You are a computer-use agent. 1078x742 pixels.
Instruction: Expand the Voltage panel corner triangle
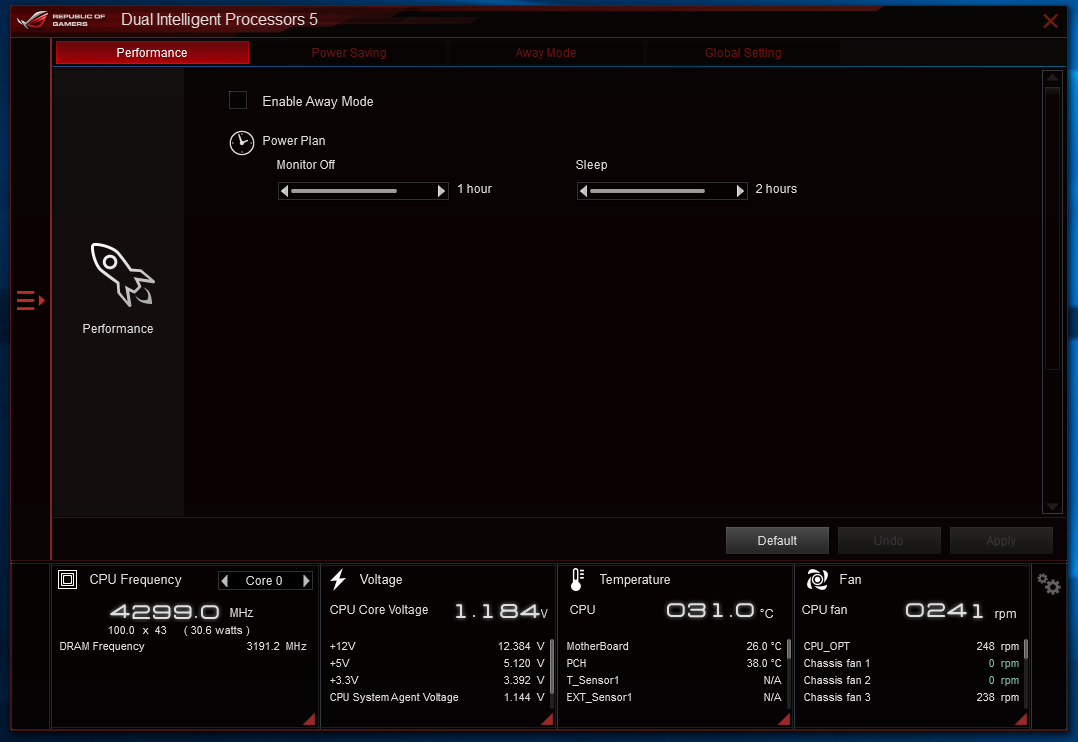[547, 719]
